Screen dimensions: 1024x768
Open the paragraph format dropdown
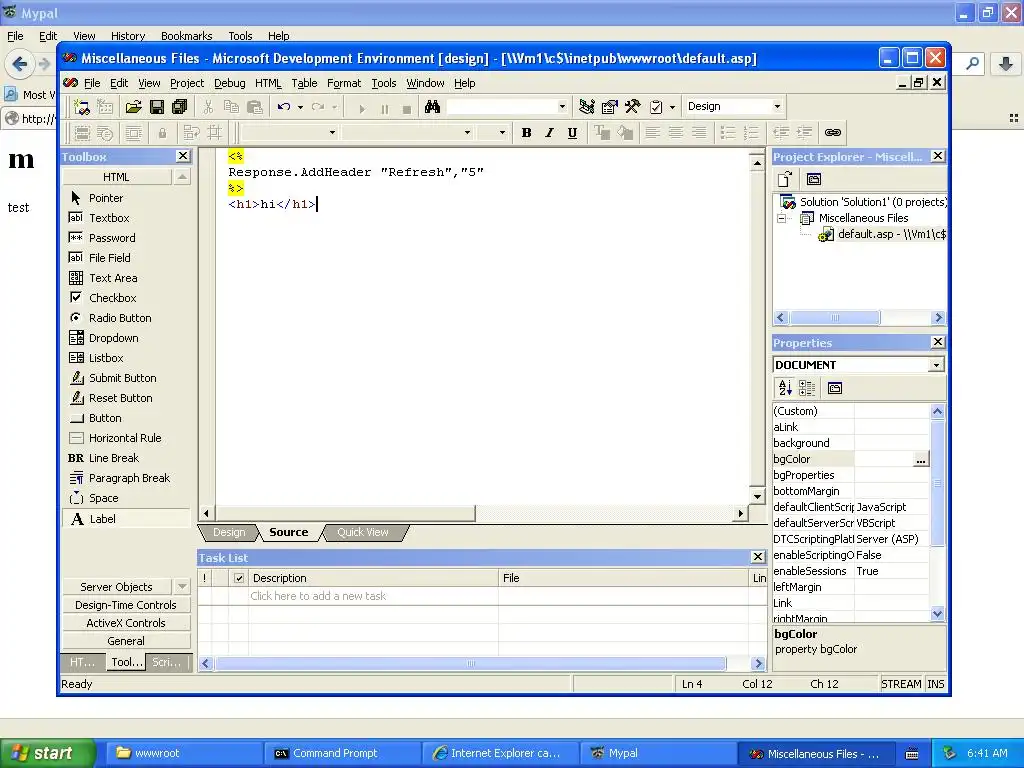click(x=332, y=133)
